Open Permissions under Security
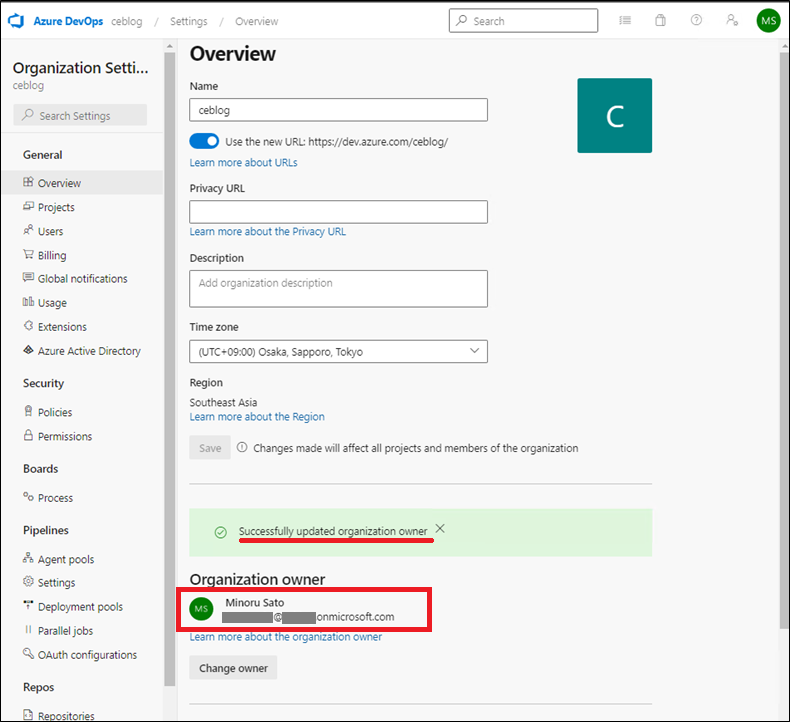 64,436
